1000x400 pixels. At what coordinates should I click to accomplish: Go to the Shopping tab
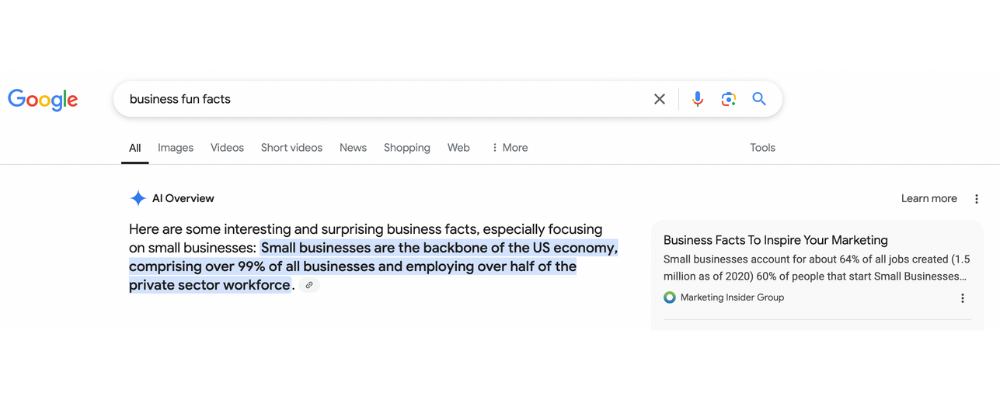[406, 147]
